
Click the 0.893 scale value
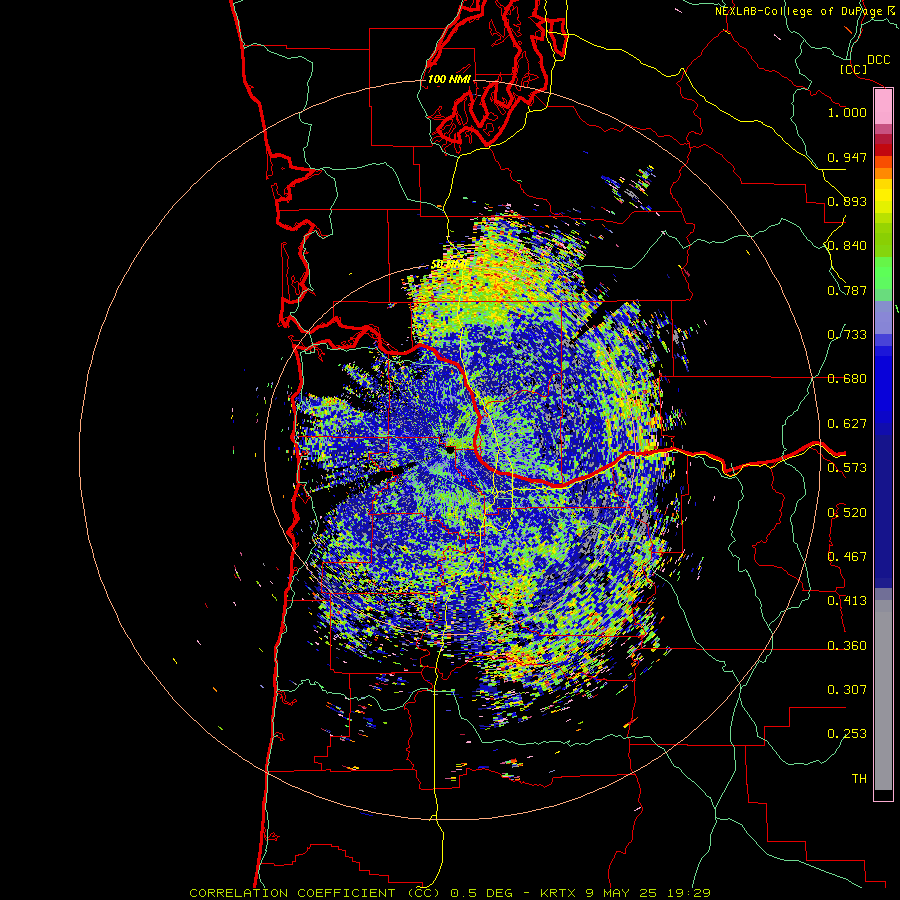coord(847,201)
